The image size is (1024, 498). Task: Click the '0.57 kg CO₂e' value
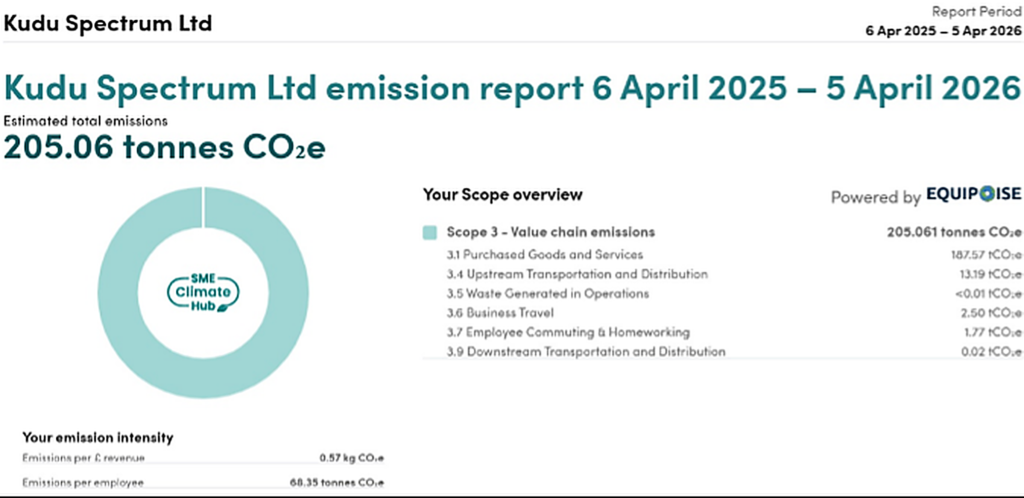[351, 458]
